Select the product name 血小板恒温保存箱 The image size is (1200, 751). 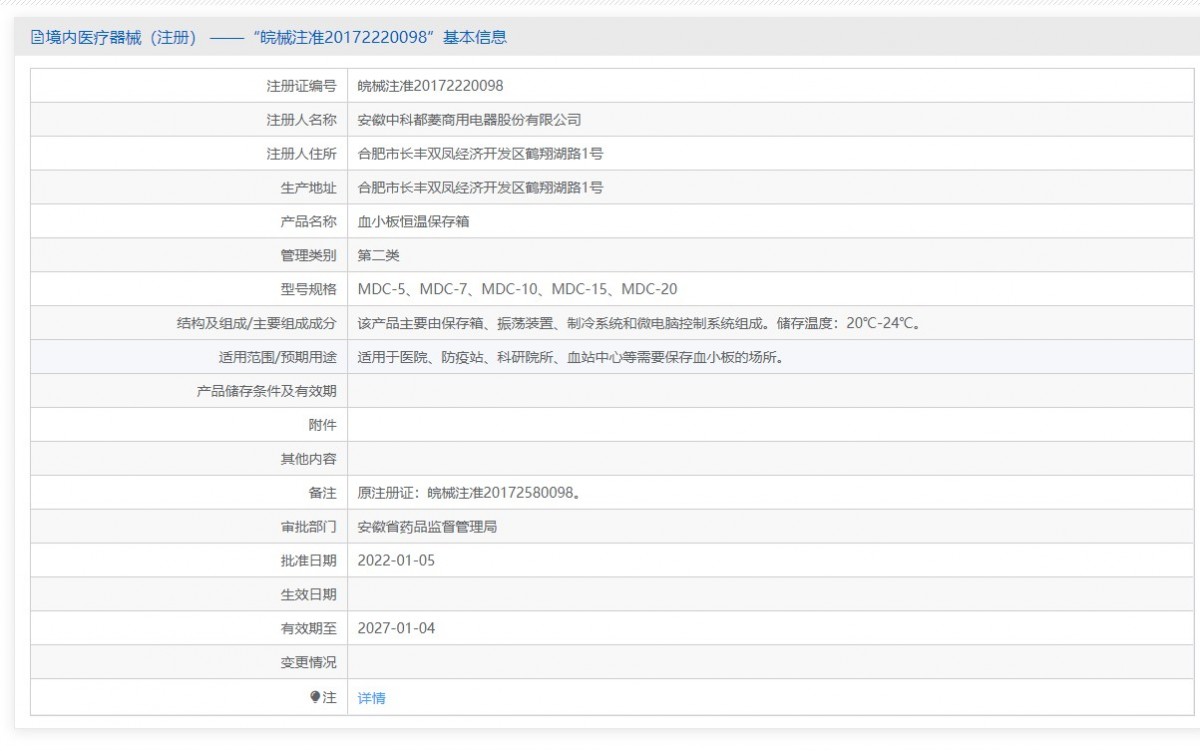pyautogui.click(x=413, y=222)
